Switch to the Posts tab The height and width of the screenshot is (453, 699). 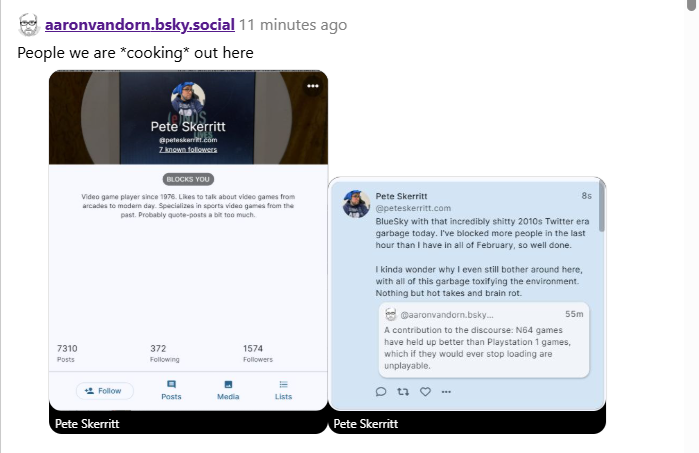(x=171, y=390)
